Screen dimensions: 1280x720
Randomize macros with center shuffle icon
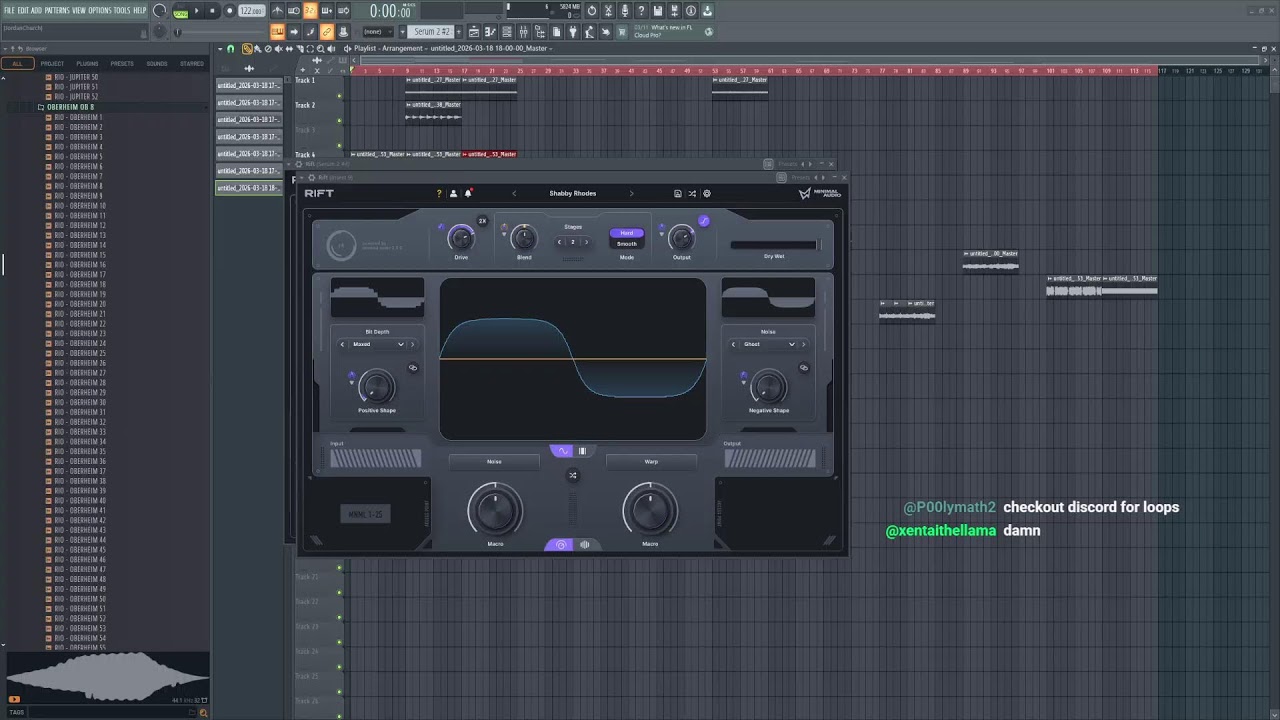point(573,475)
